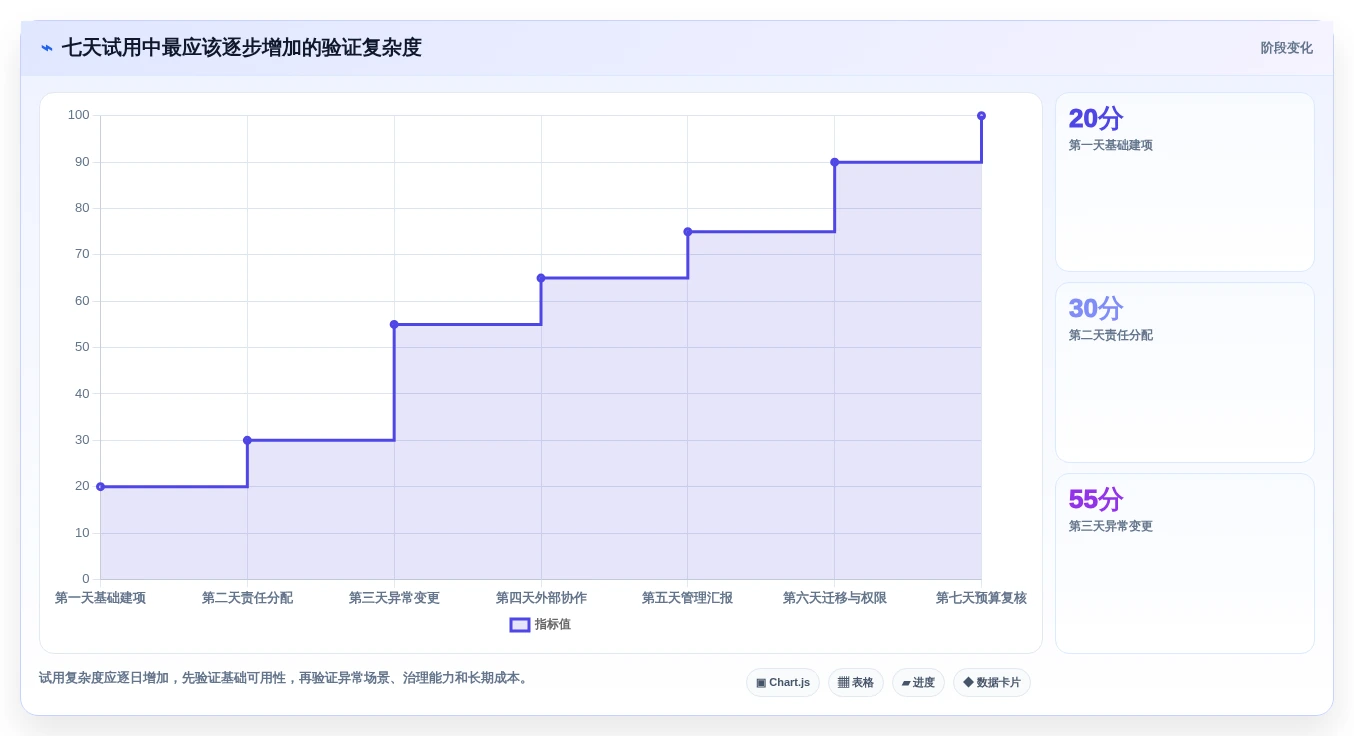The image size is (1354, 736).
Task: Click the chart title 七天试用中最应该逐步增加的验证复杂度
Action: tap(242, 48)
